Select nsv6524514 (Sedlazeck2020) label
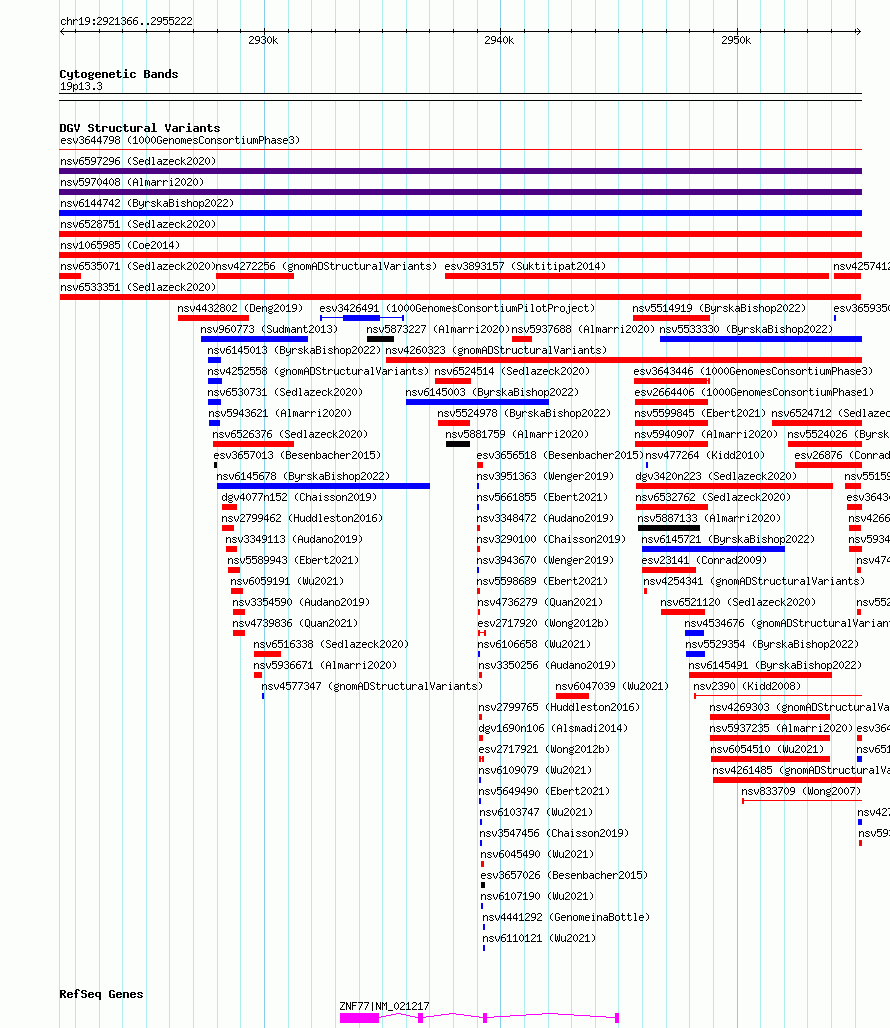 [x=512, y=371]
